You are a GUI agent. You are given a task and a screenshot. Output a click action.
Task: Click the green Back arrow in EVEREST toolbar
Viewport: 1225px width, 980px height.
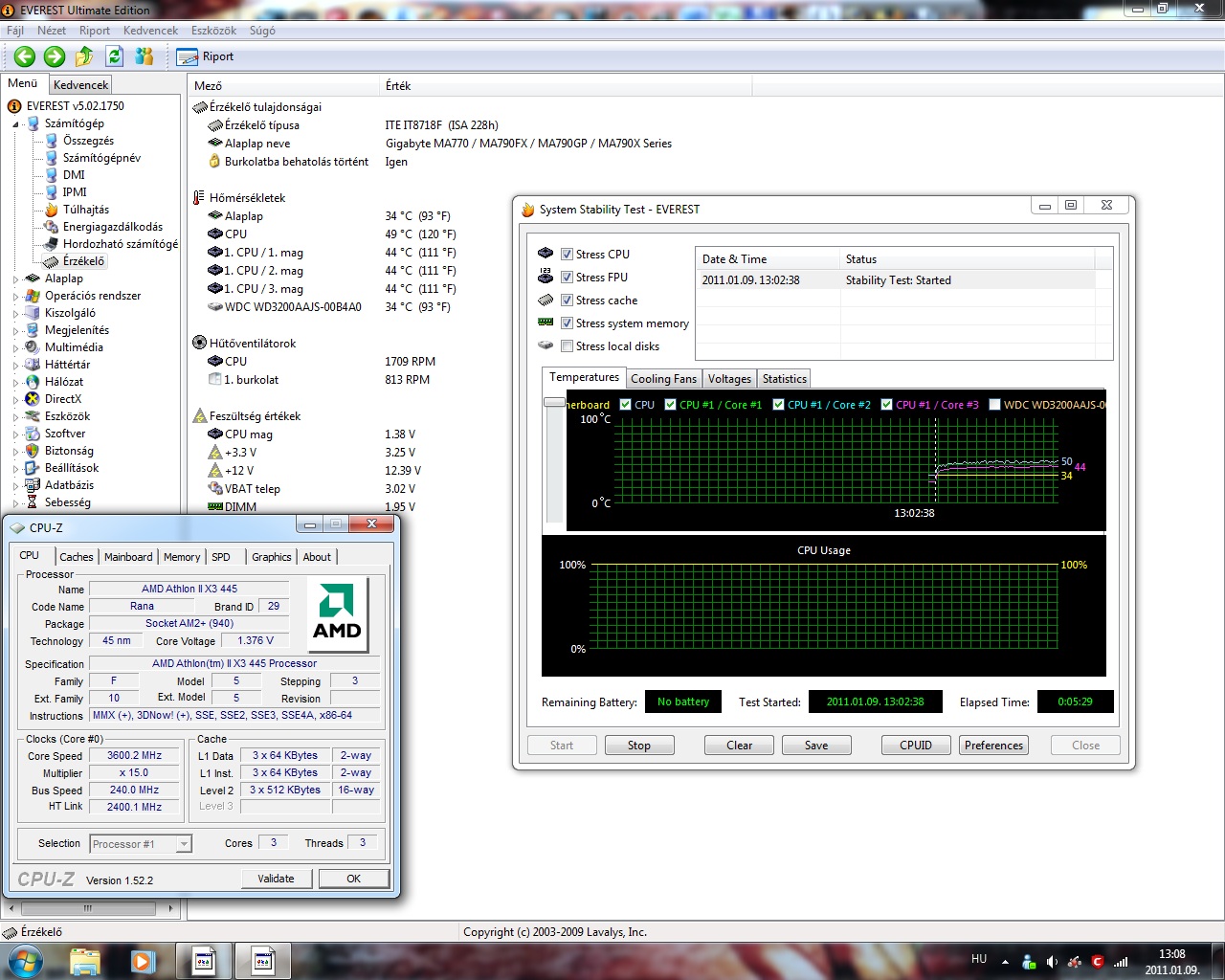click(25, 56)
